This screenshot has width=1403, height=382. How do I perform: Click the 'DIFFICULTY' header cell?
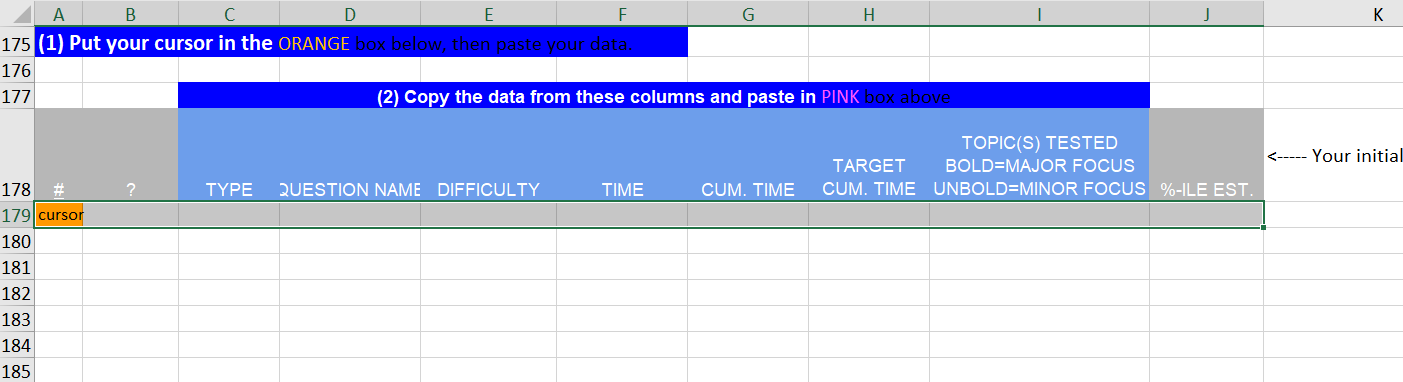(488, 154)
